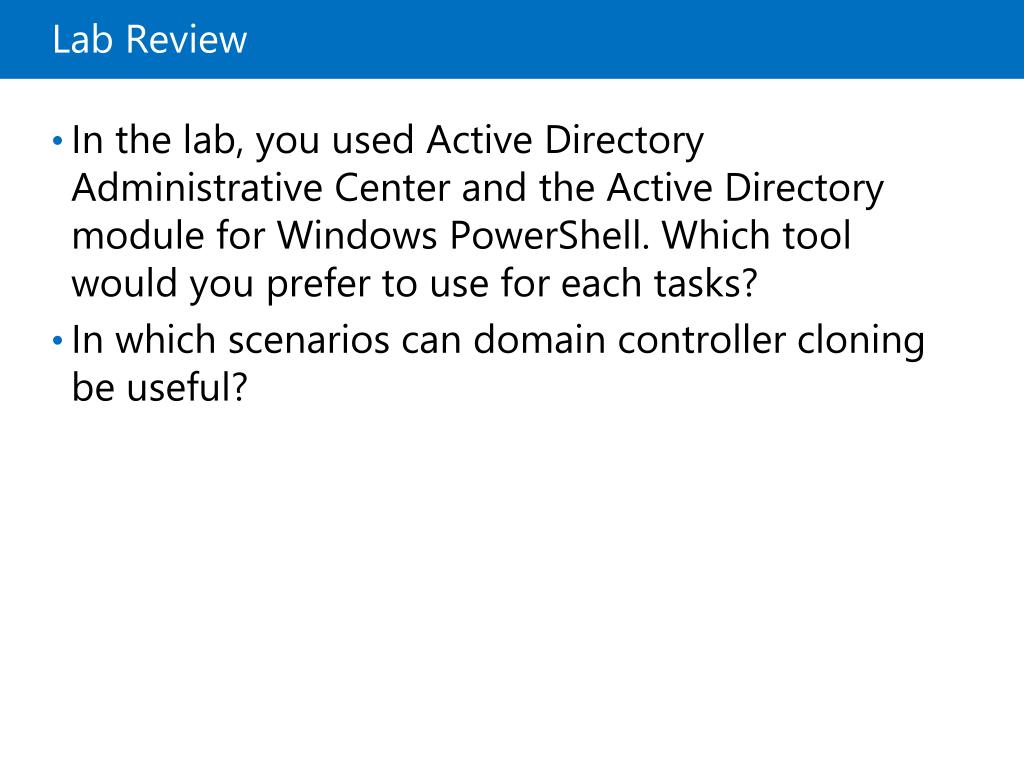Click the empty white area below the bullets
This screenshot has width=1024, height=768.
click(x=512, y=575)
